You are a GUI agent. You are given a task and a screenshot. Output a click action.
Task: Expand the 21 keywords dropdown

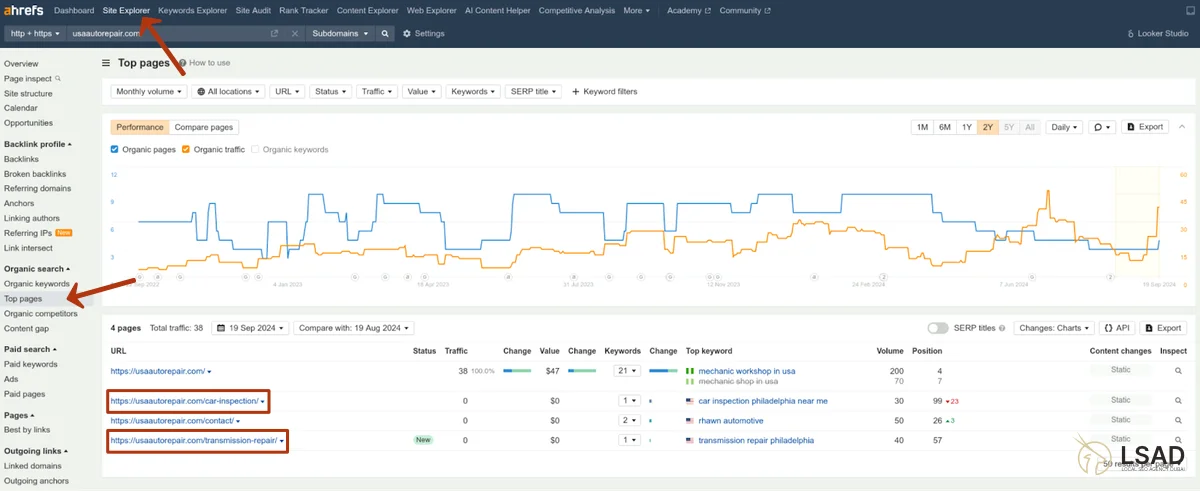(627, 371)
